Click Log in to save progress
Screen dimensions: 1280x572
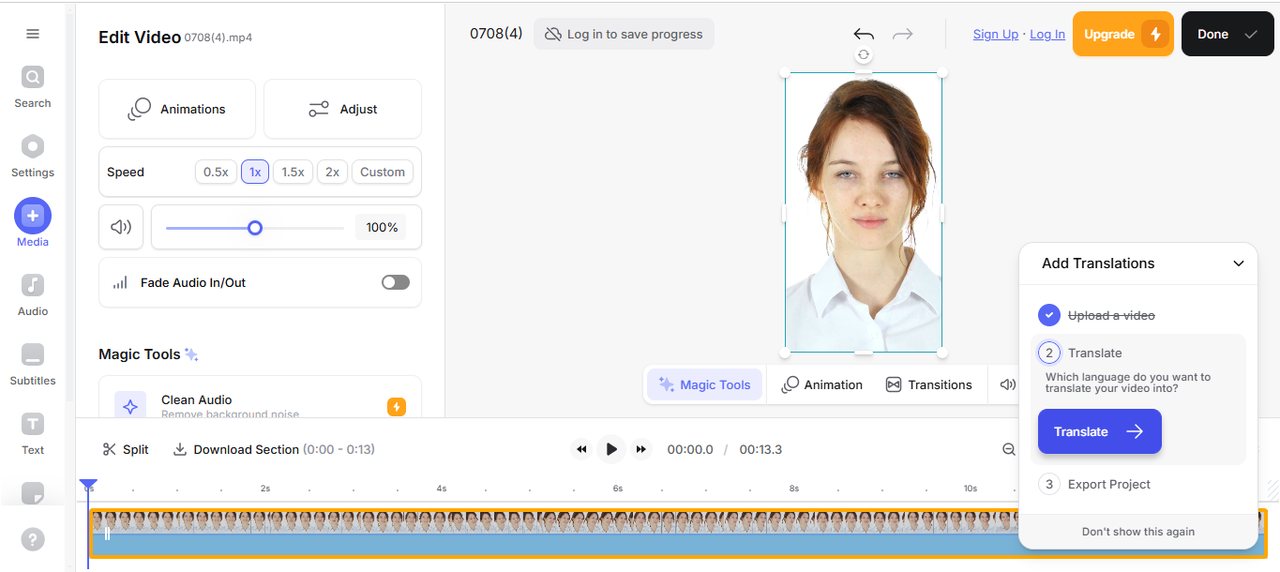coord(624,34)
